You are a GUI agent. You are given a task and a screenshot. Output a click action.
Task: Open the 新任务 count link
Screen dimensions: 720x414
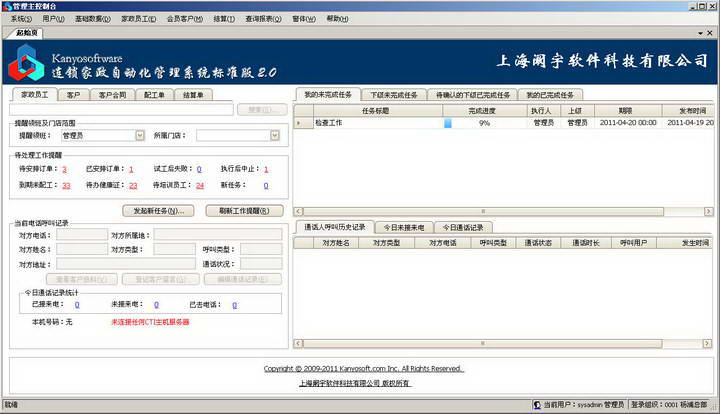pos(266,185)
